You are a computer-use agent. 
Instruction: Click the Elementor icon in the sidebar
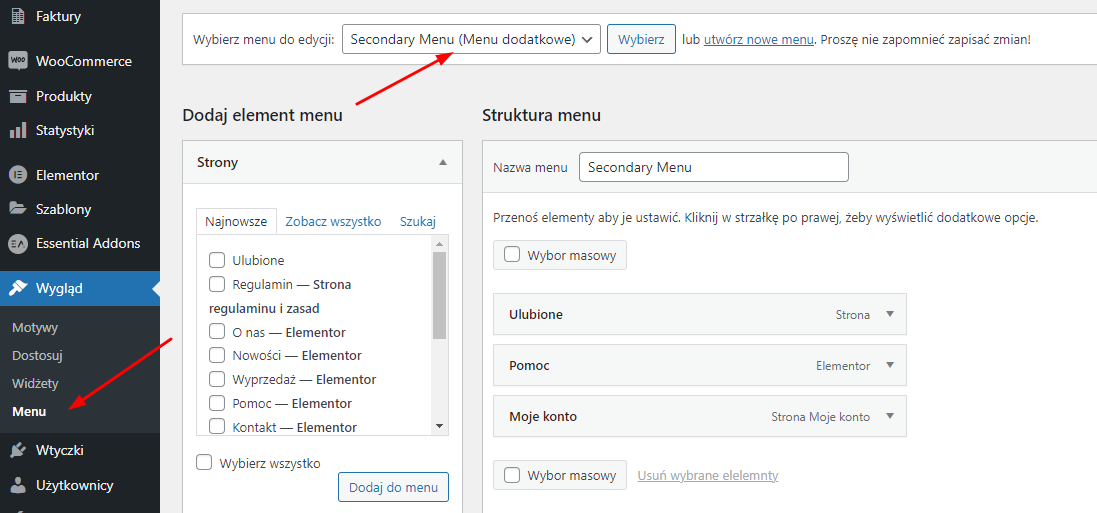18,175
